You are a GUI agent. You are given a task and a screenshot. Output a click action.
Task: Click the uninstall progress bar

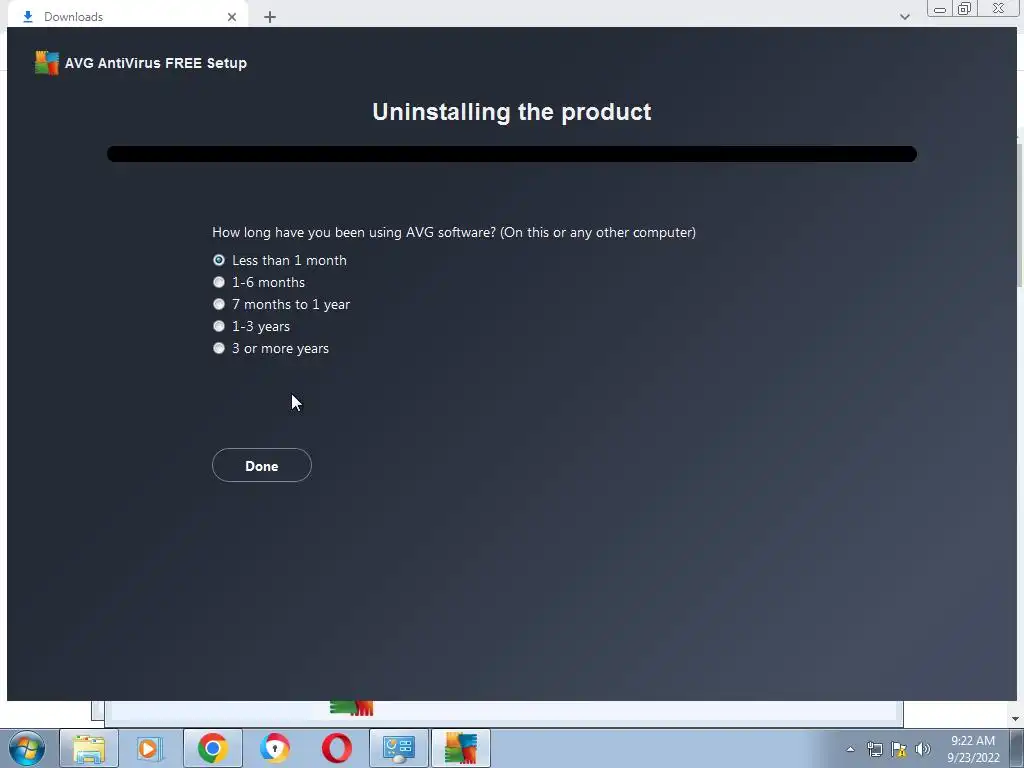tap(512, 154)
